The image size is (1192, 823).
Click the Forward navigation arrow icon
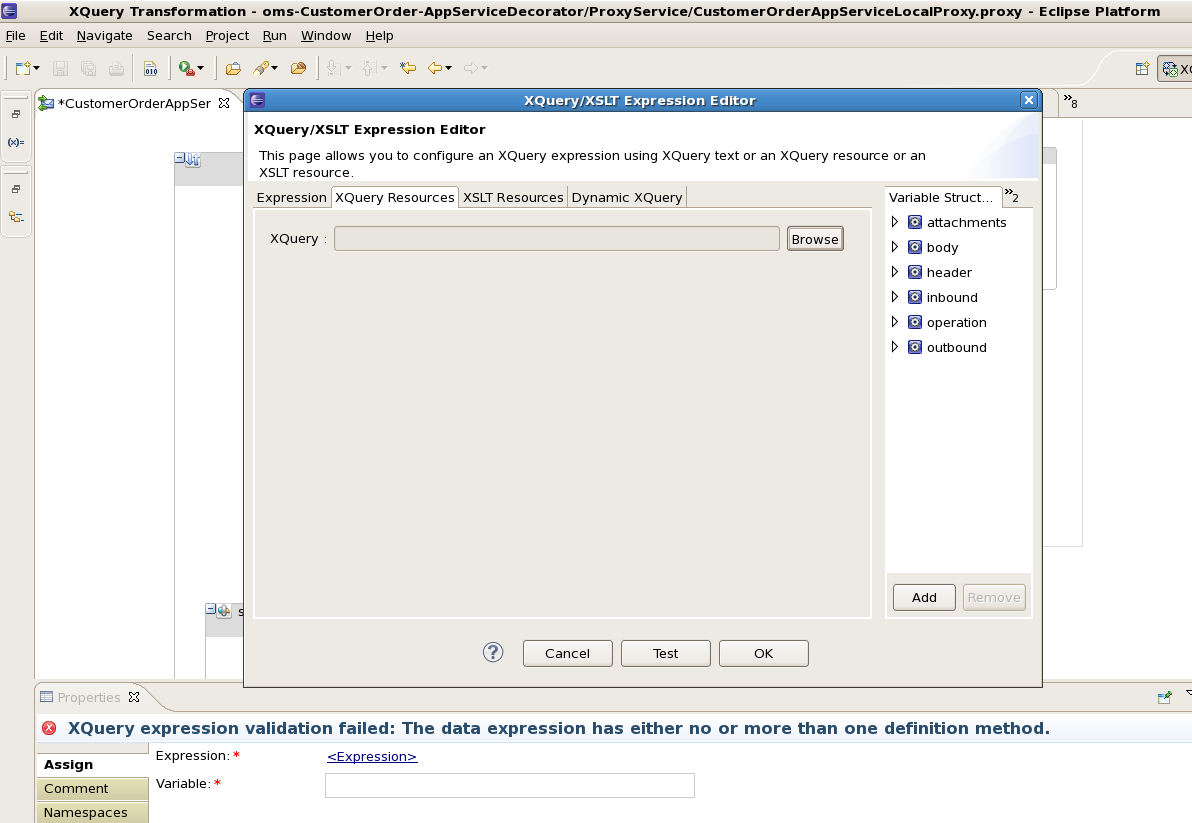click(471, 68)
